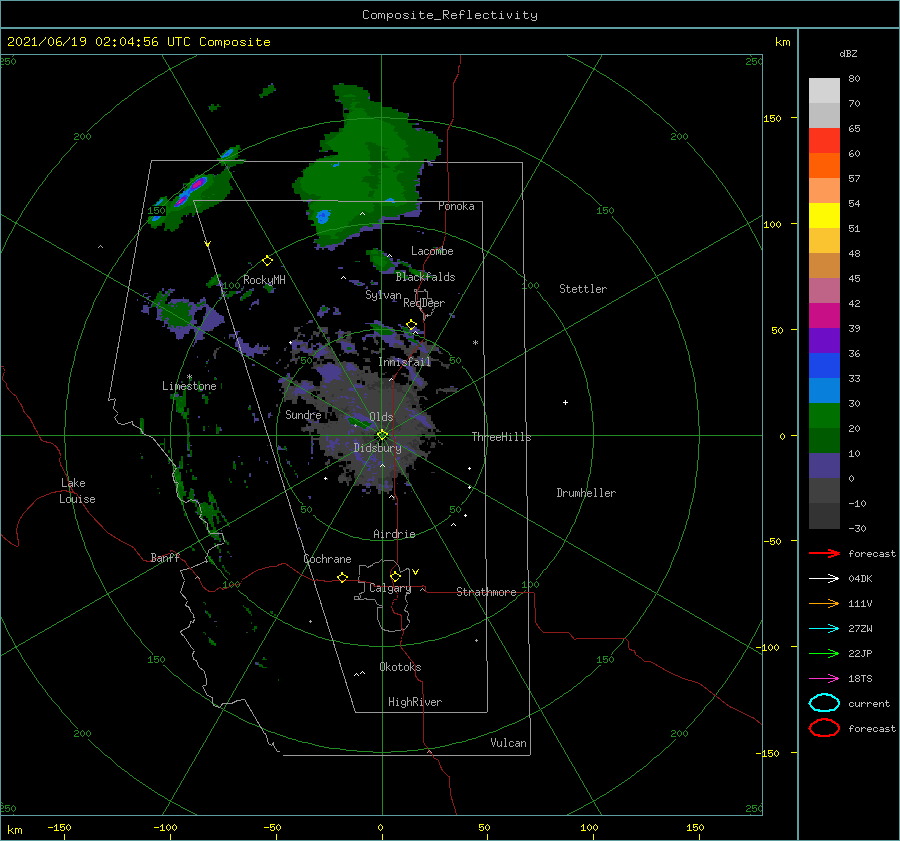Click the white 04DK arrow in legend
This screenshot has width=900, height=841.
pyautogui.click(x=824, y=578)
